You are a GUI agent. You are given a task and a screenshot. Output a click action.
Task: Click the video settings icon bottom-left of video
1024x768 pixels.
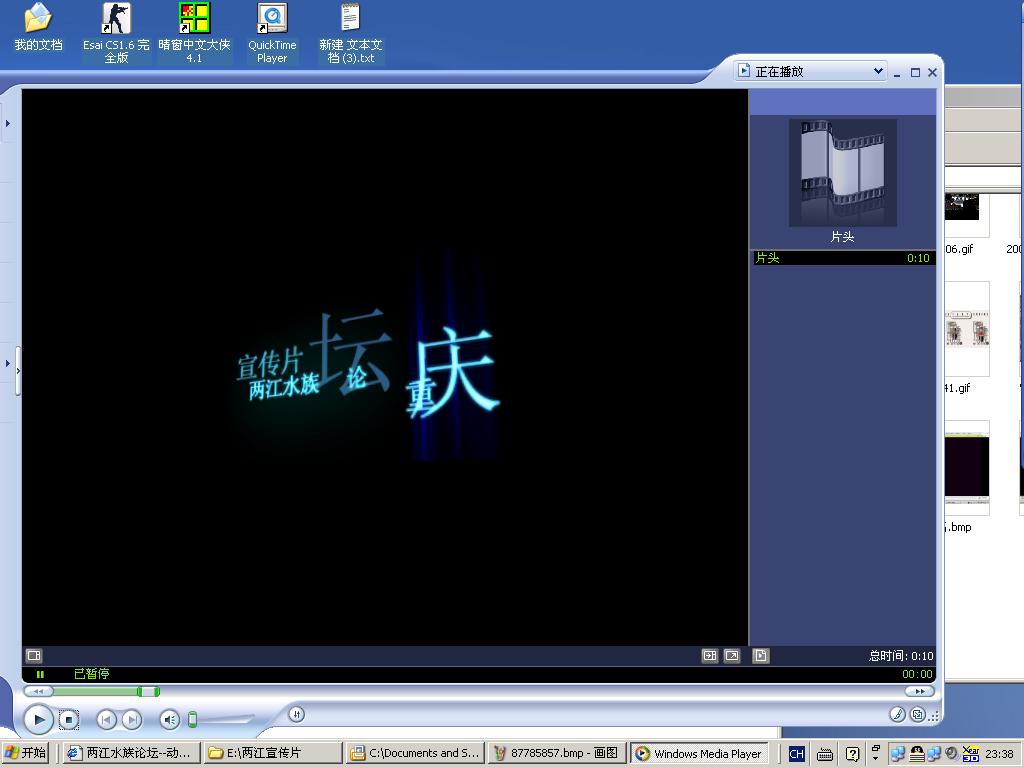point(33,656)
